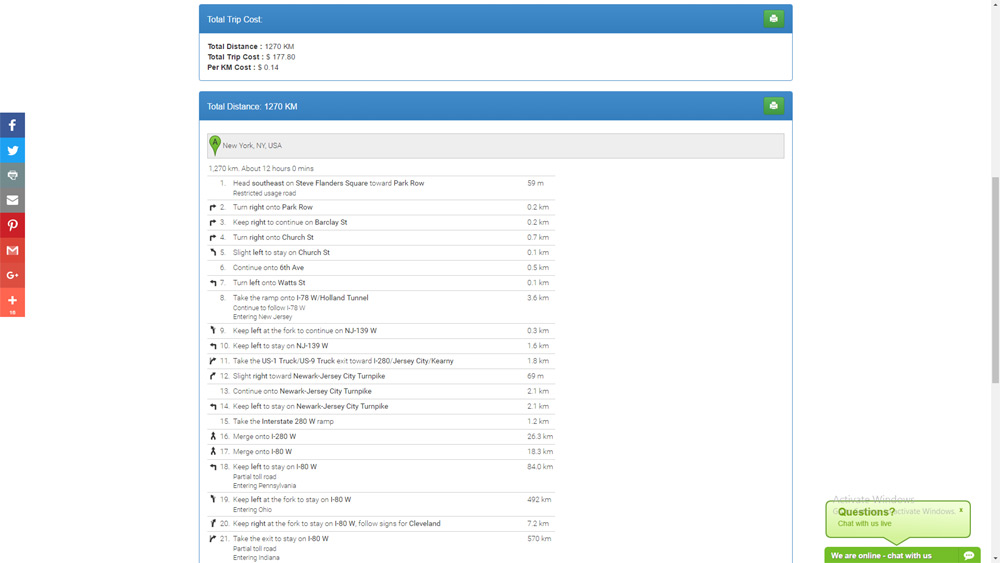Image resolution: width=1000 pixels, height=563 pixels.
Task: Share page via Twitter sidebar icon
Action: click(x=12, y=150)
